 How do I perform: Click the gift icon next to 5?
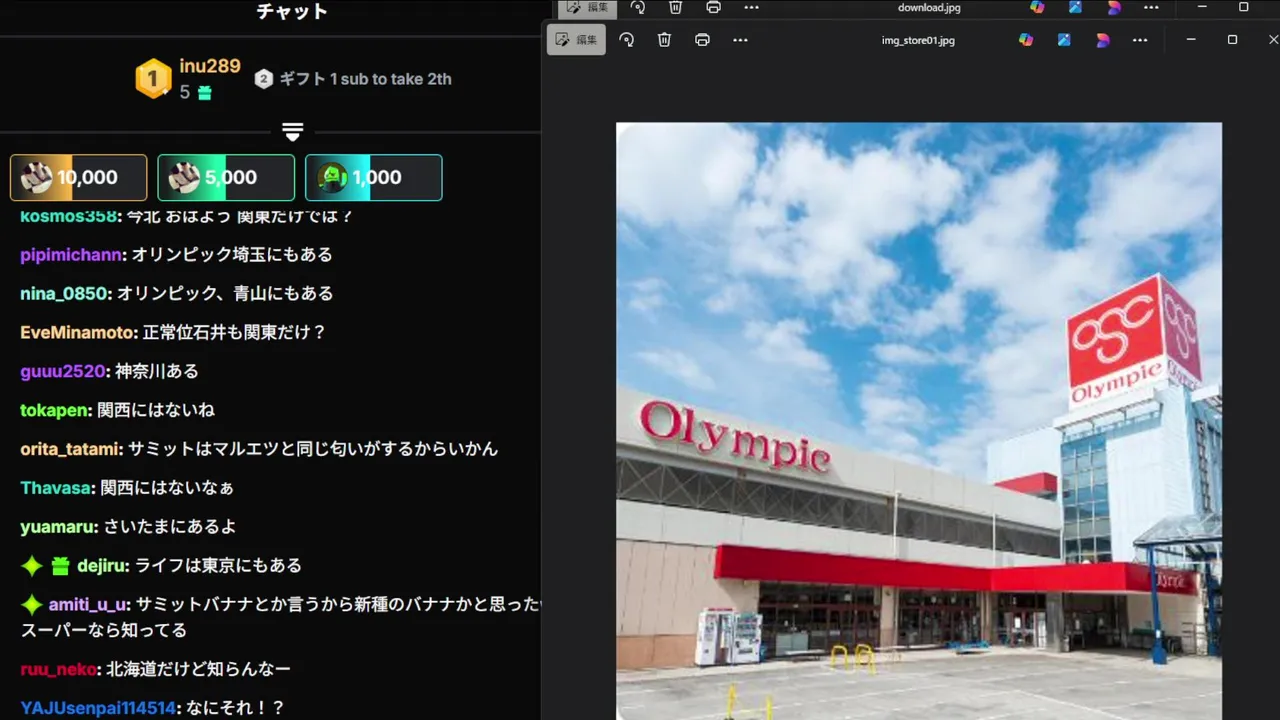click(x=204, y=93)
